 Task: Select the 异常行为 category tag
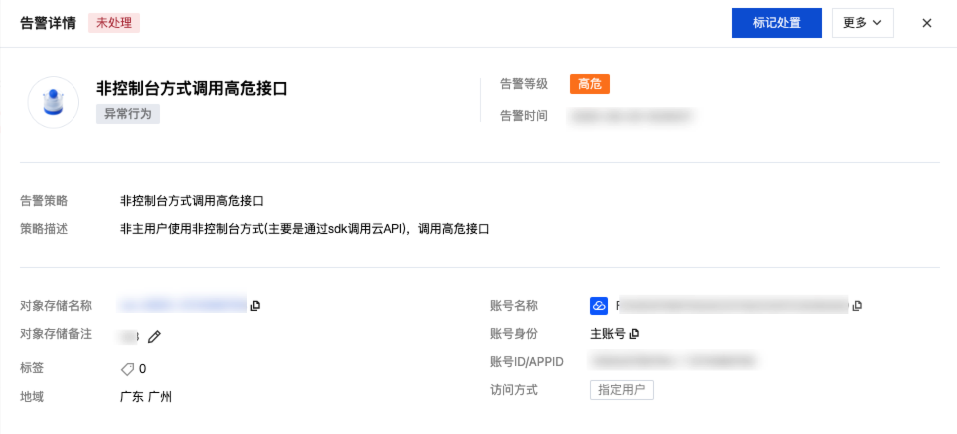coord(128,113)
